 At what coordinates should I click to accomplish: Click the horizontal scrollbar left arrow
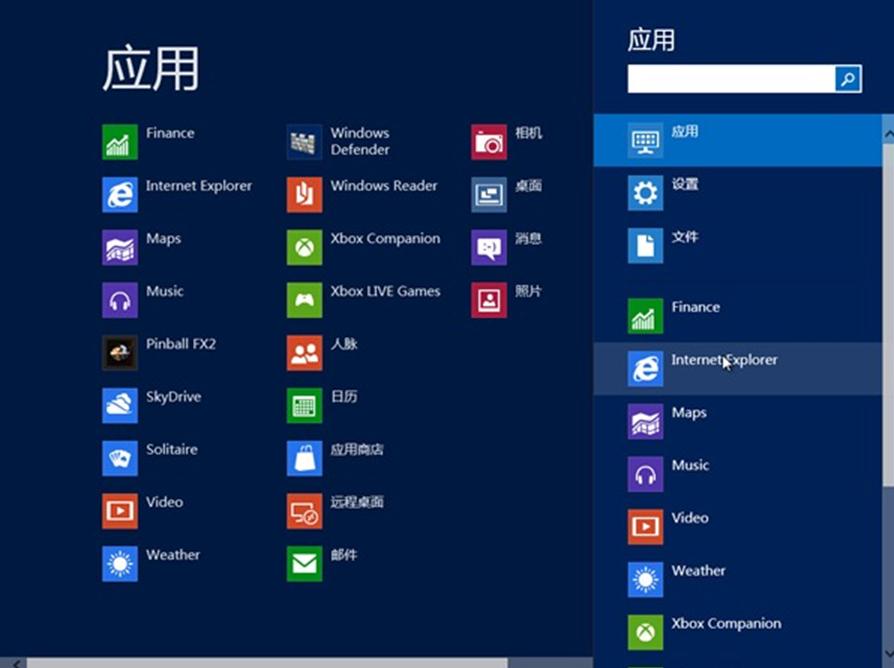click(16, 663)
